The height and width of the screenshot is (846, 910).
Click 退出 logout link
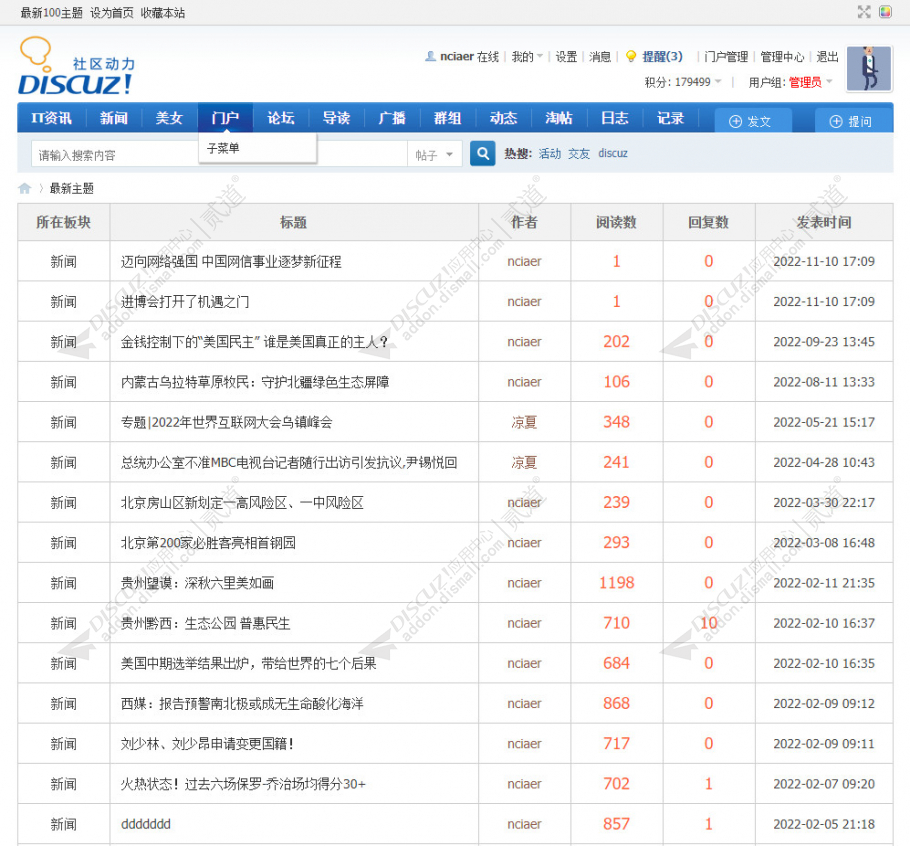coord(827,56)
